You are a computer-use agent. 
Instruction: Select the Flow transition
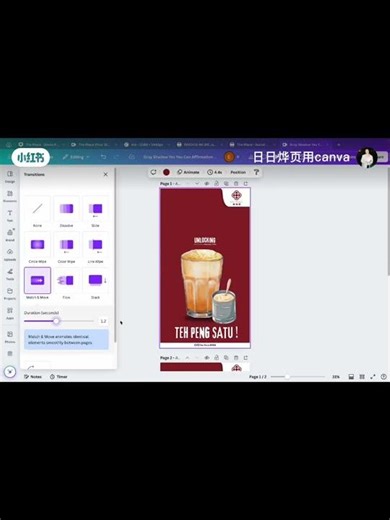coord(66,283)
